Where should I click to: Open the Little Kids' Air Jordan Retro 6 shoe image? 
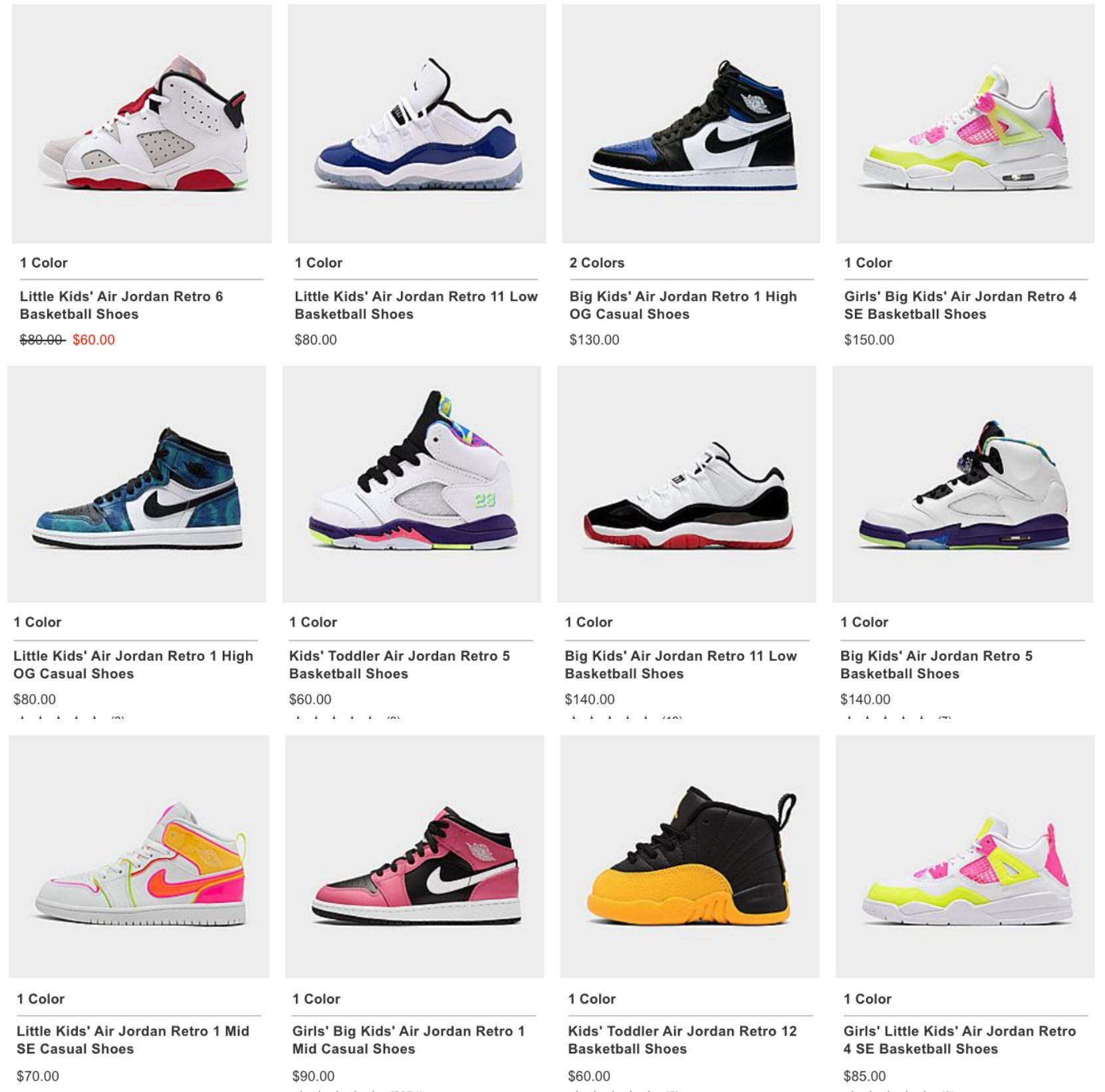[142, 124]
